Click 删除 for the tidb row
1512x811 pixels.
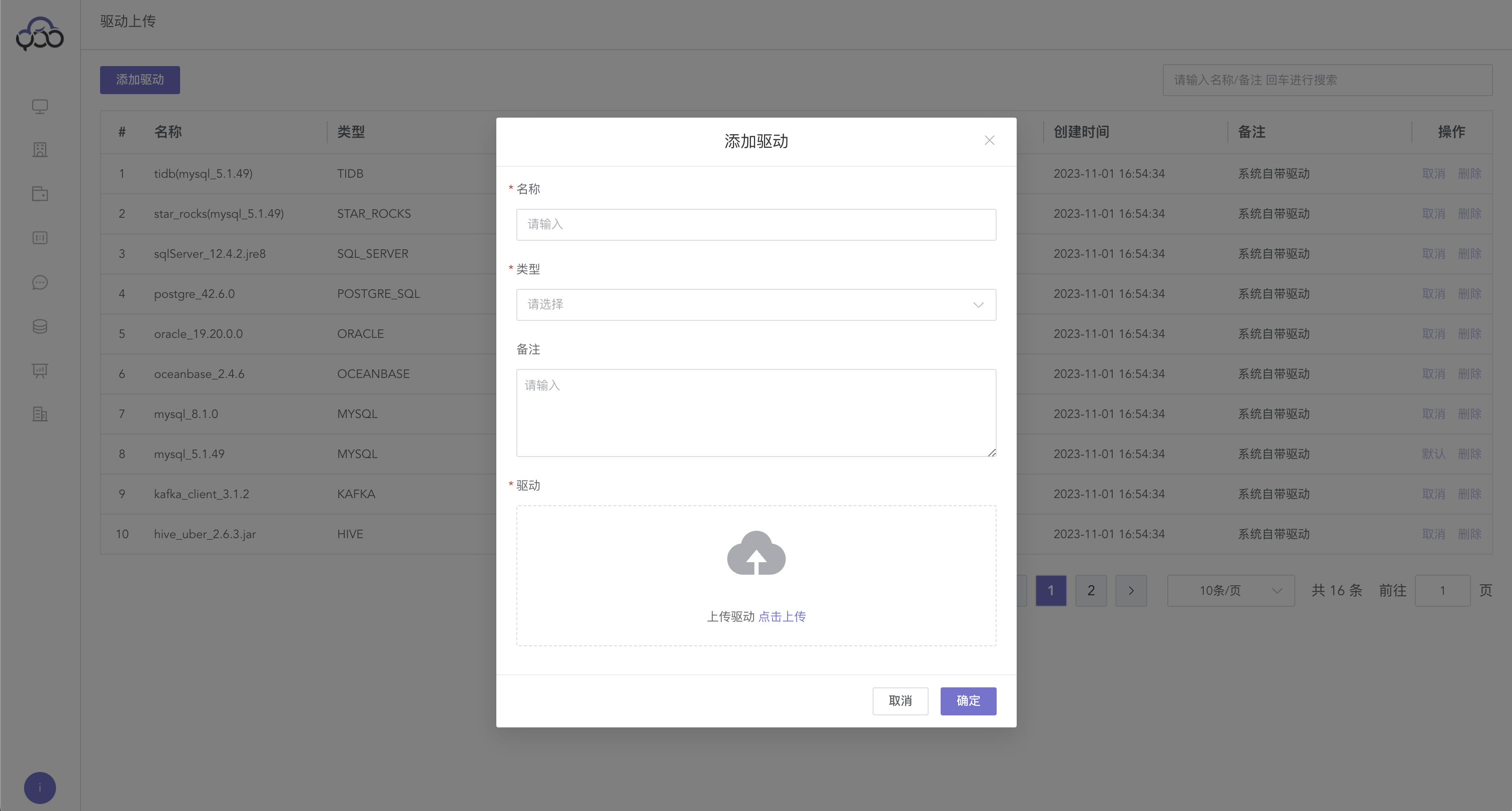(1470, 174)
